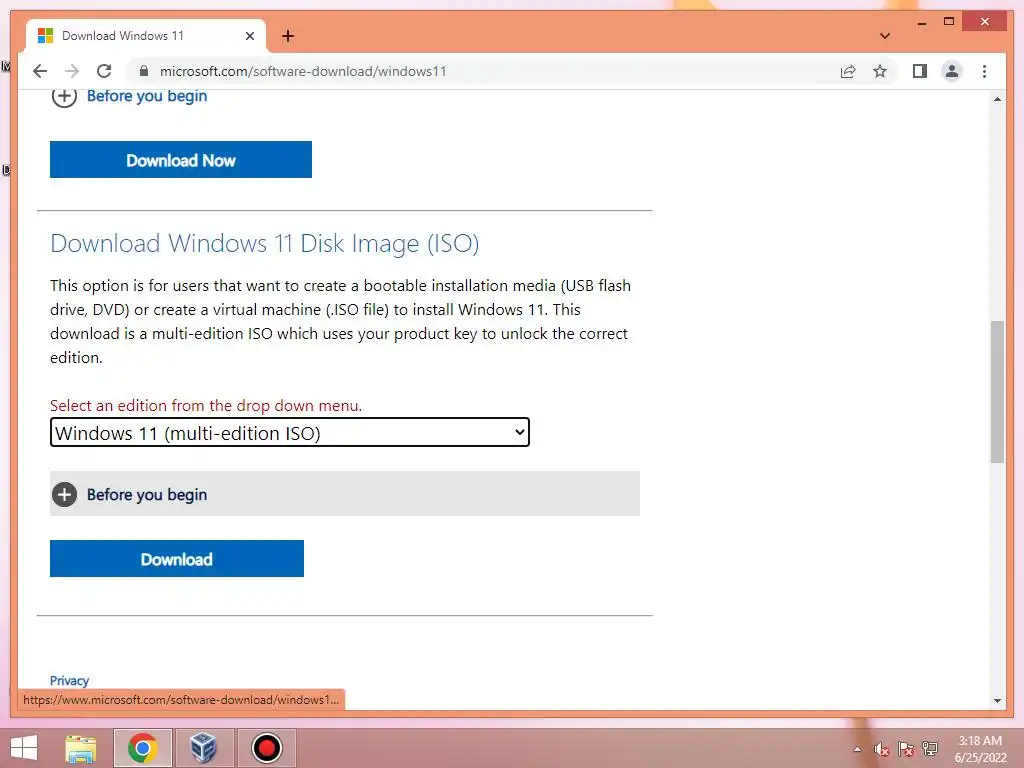This screenshot has height=768, width=1024.
Task: Click the muted volume tray icon
Action: coord(881,750)
